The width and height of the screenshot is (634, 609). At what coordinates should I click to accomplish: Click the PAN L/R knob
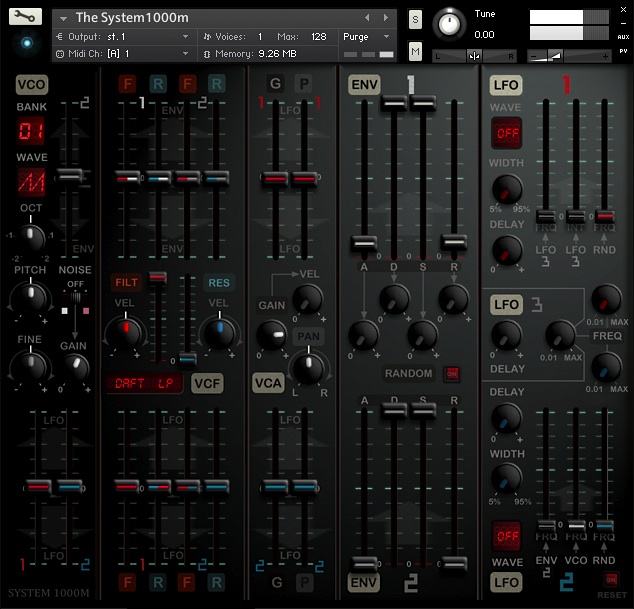pyautogui.click(x=309, y=368)
